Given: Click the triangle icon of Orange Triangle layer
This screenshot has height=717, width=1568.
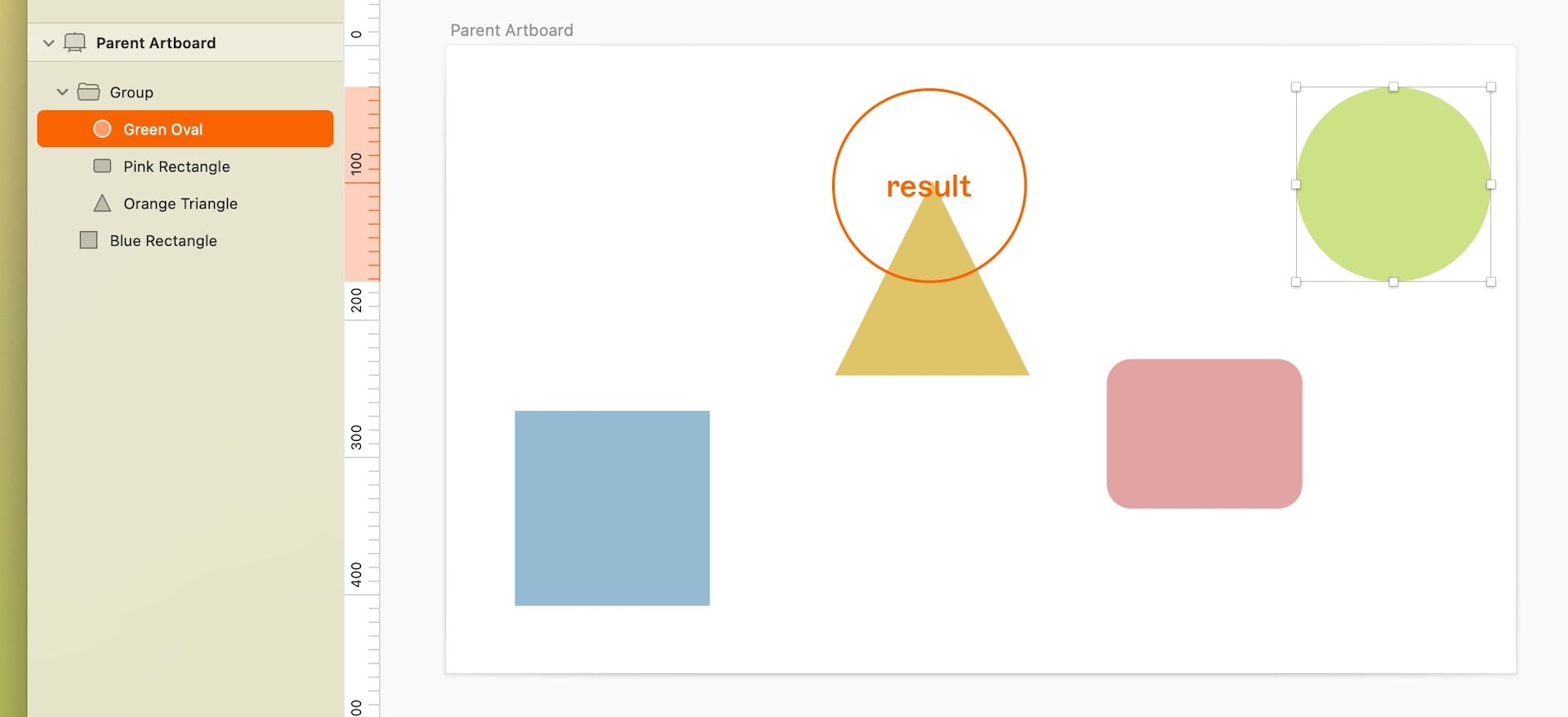Looking at the screenshot, I should pos(102,203).
